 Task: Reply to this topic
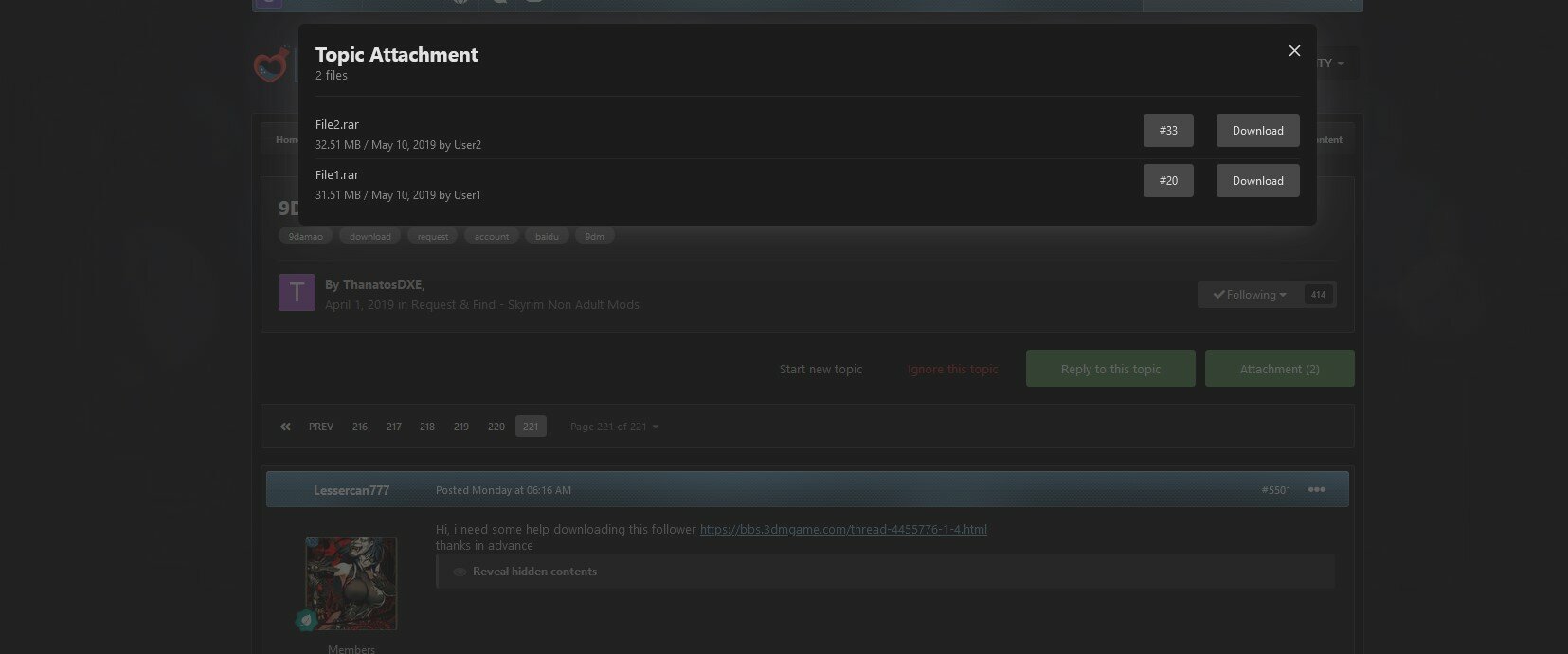1110,369
